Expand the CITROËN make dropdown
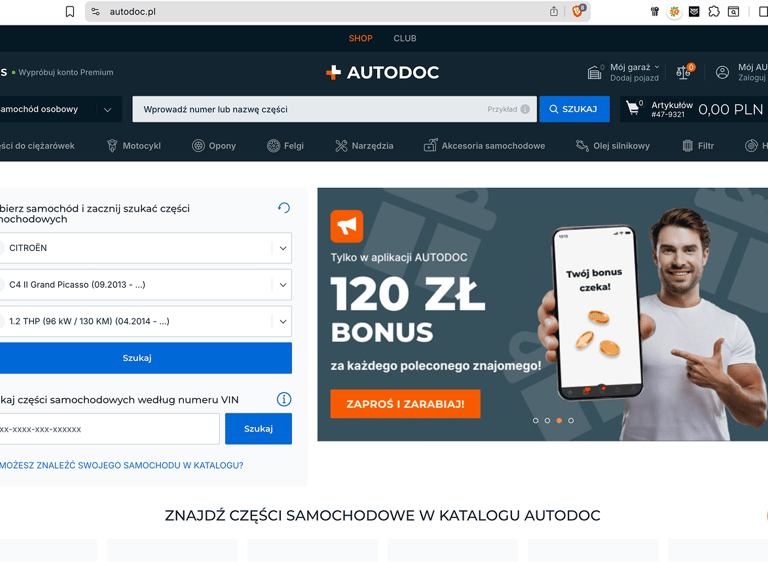 click(x=145, y=248)
